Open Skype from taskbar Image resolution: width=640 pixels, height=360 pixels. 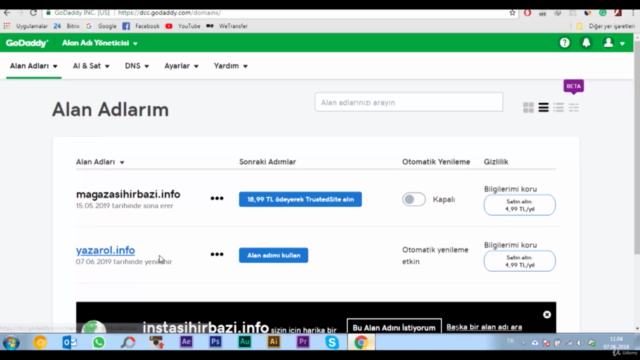(332, 342)
